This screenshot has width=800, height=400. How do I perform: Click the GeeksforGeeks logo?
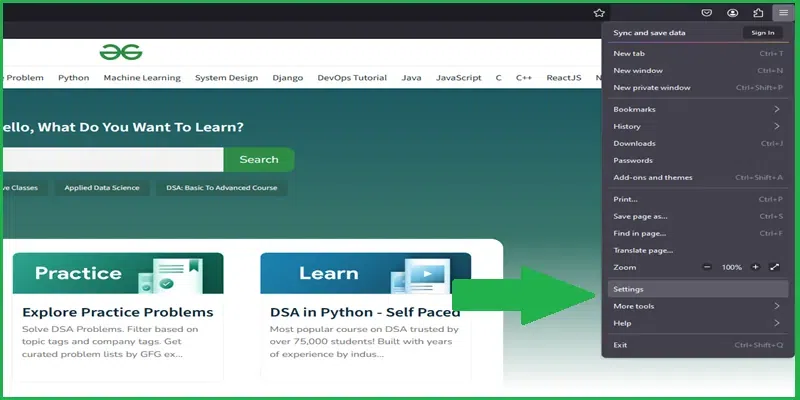[121, 52]
